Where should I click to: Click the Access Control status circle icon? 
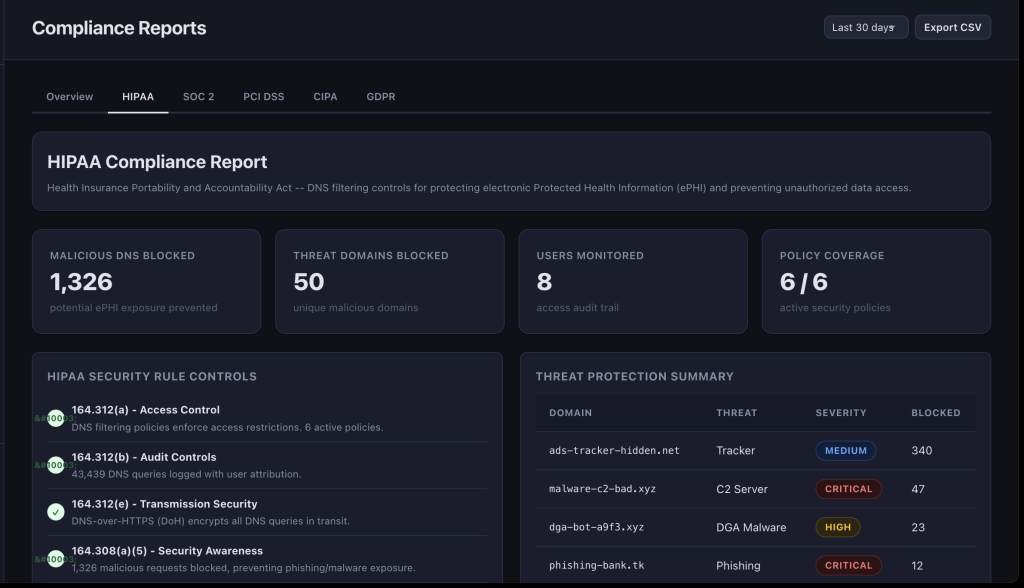(x=56, y=418)
